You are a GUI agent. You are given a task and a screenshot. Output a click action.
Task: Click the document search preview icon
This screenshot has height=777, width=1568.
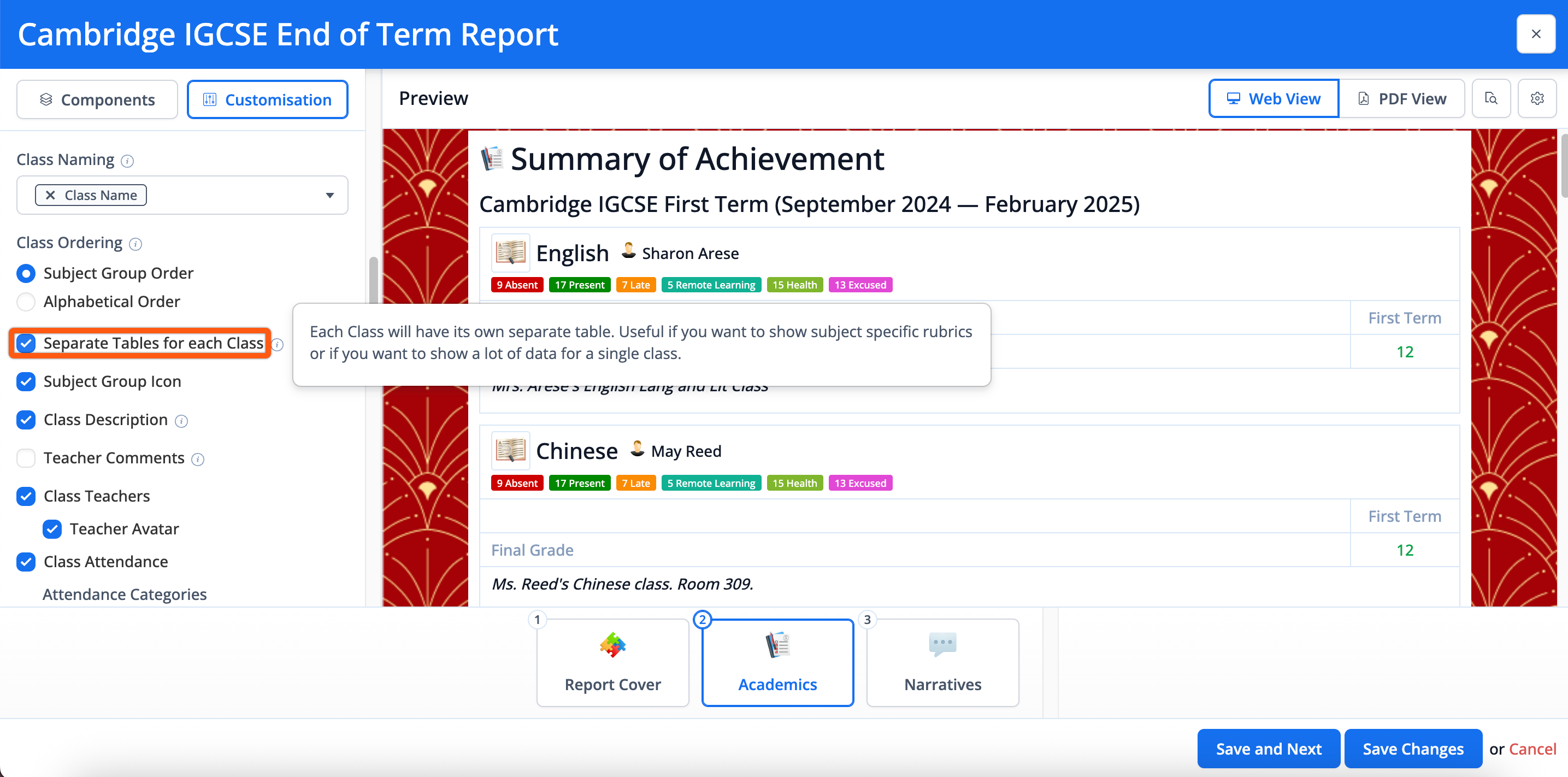pos(1491,99)
